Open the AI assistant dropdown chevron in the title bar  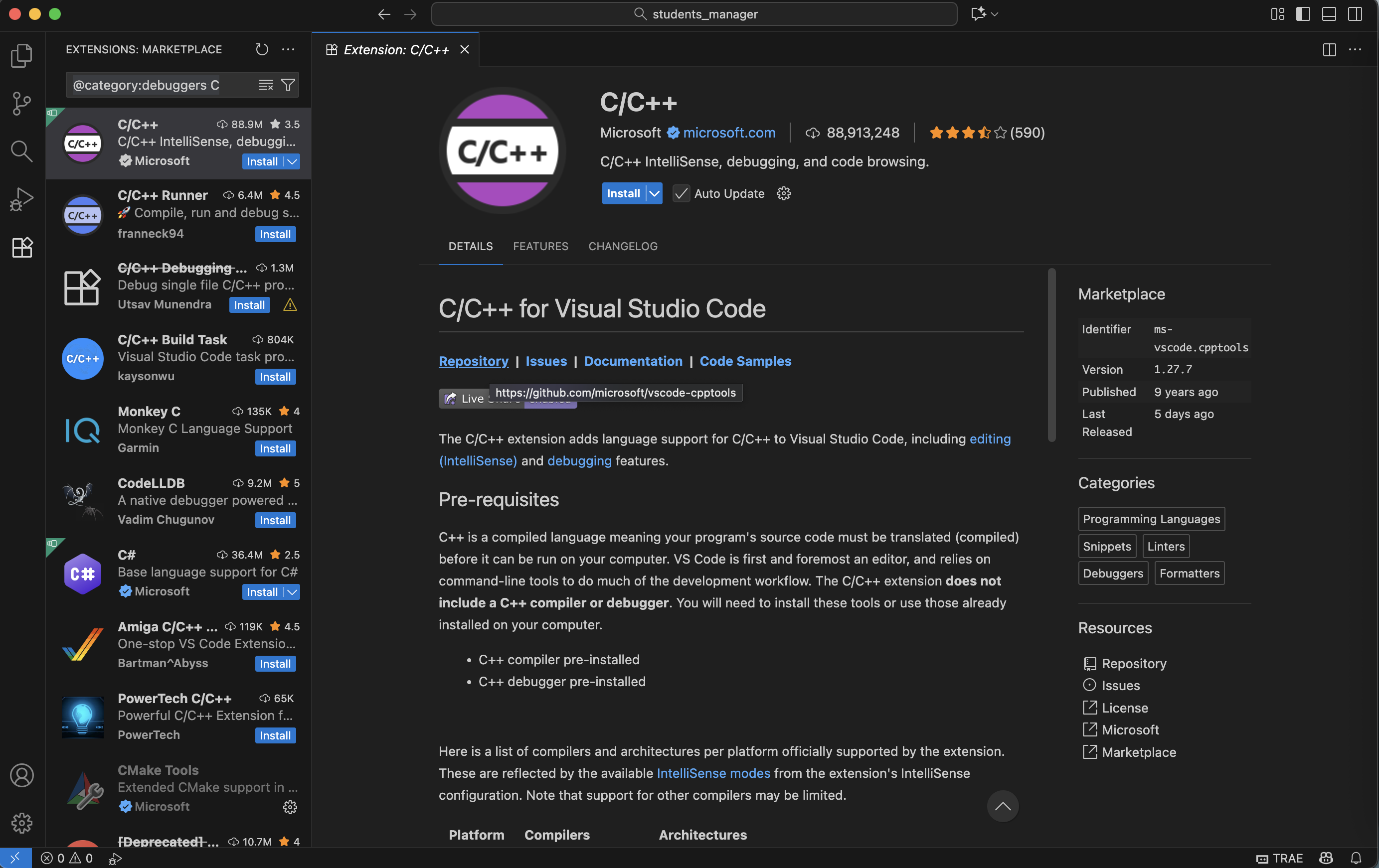pyautogui.click(x=995, y=14)
